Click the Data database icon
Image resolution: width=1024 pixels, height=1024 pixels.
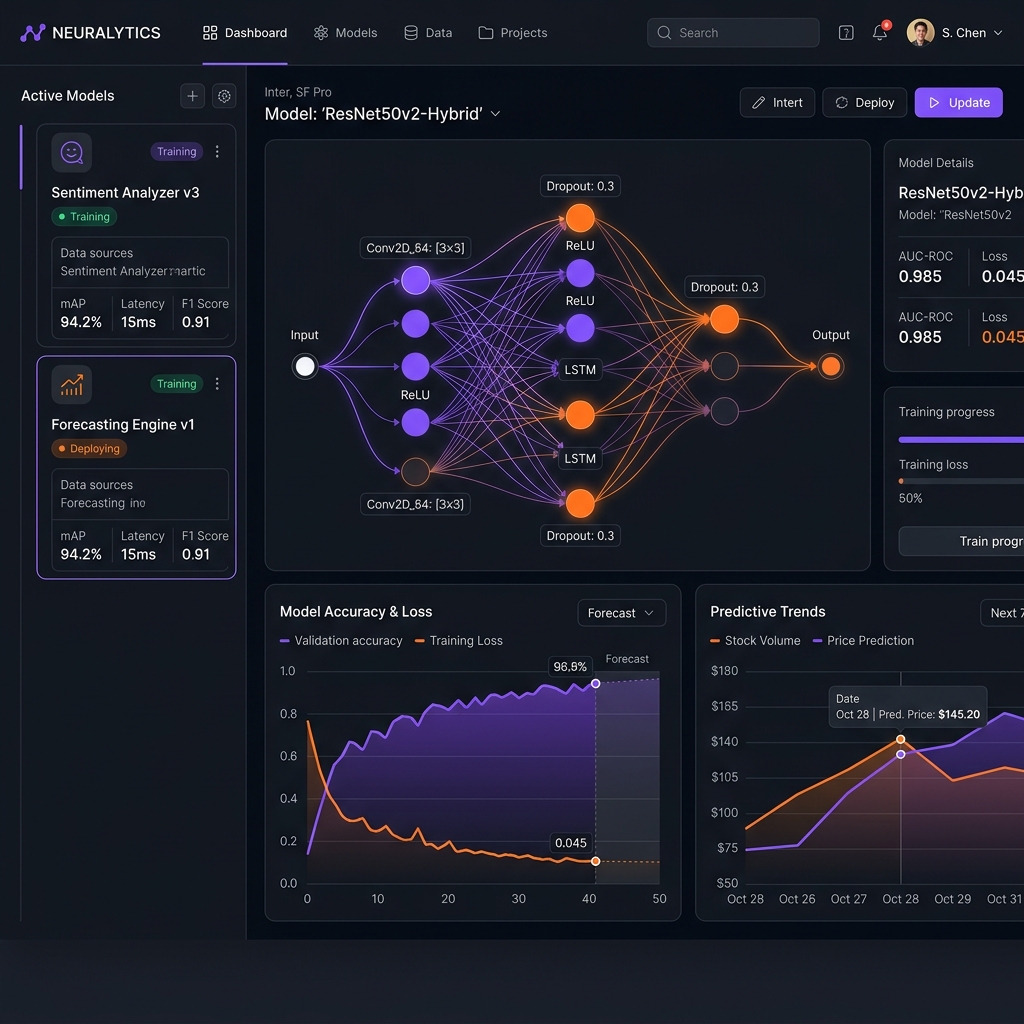coord(411,33)
